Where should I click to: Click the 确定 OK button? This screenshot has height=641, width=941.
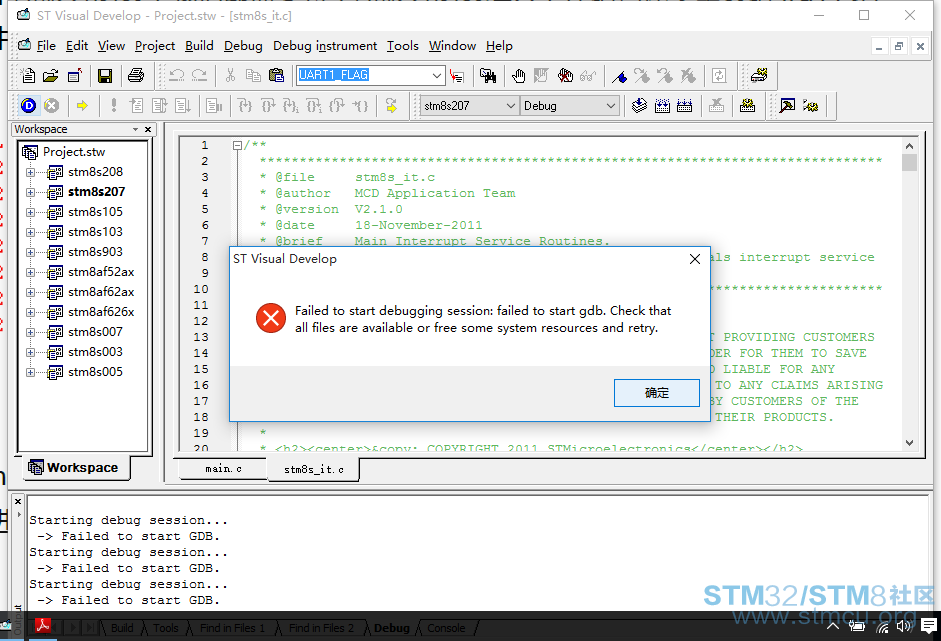pyautogui.click(x=657, y=393)
